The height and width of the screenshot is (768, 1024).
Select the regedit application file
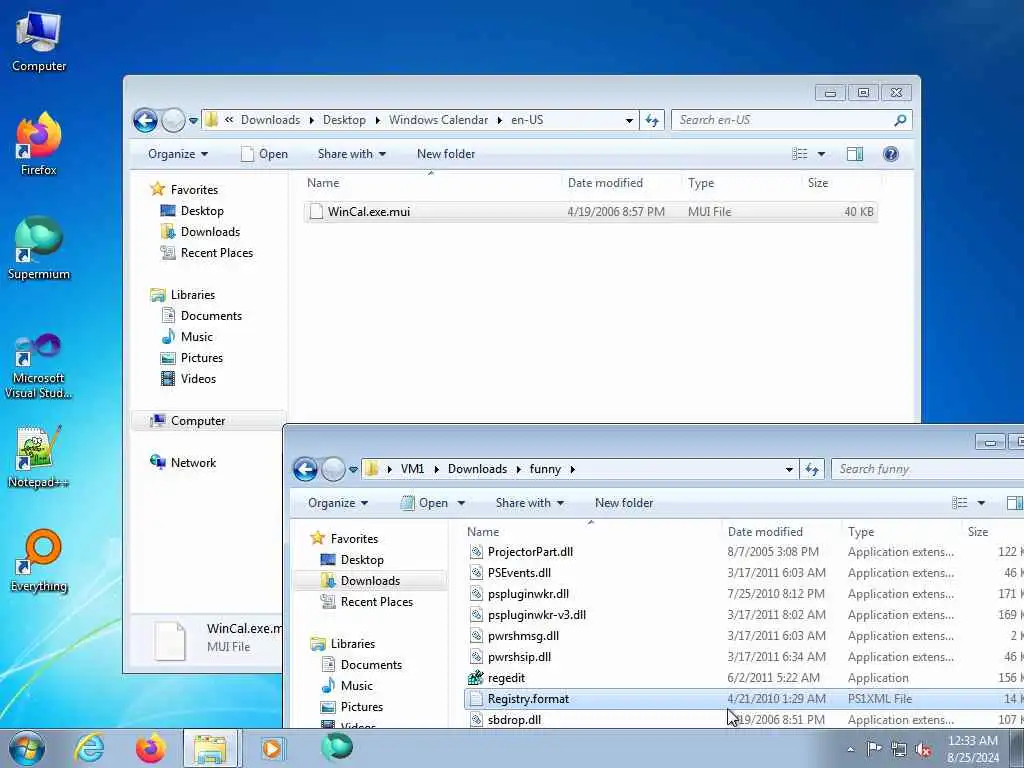pos(744,678)
